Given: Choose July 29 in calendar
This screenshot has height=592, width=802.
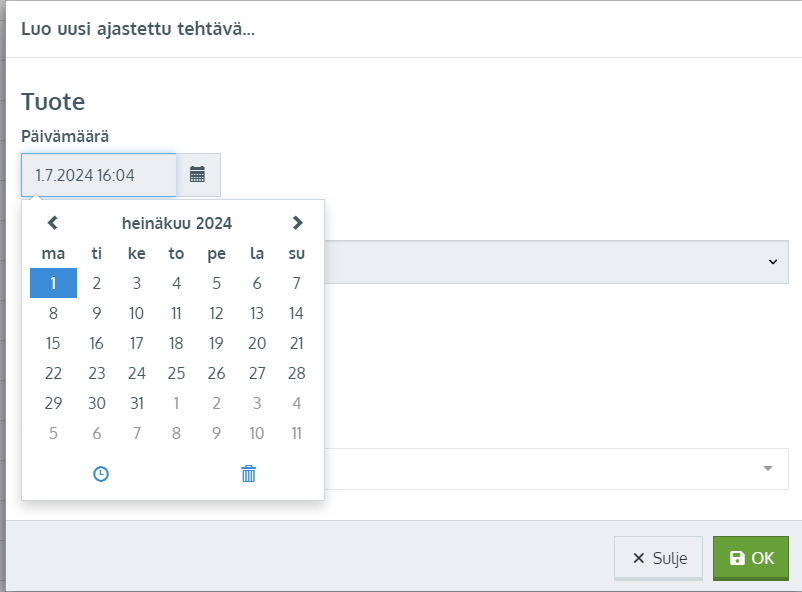Looking at the screenshot, I should [x=53, y=404].
